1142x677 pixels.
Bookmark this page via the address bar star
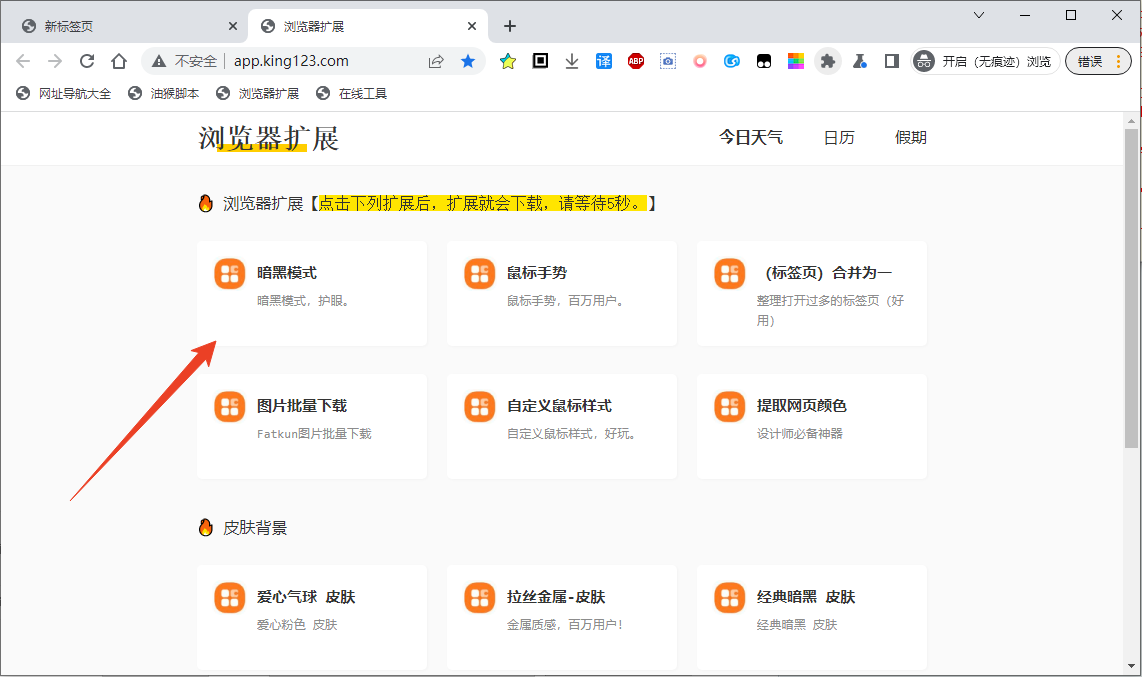coord(468,61)
